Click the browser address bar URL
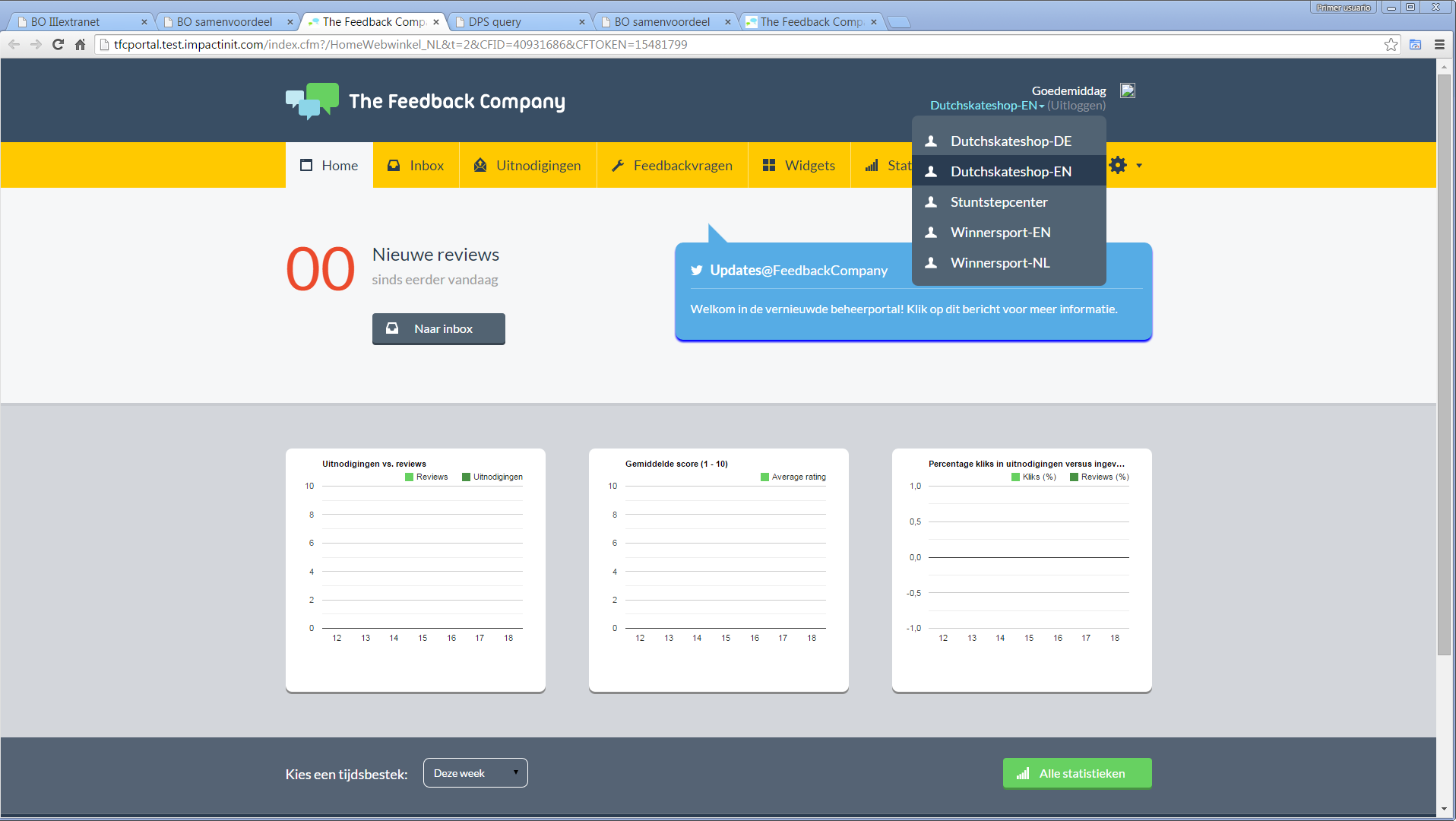This screenshot has width=1456, height=821. (400, 45)
